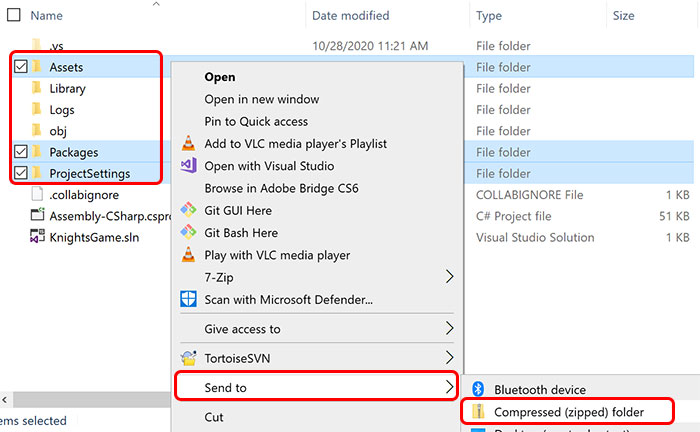The width and height of the screenshot is (700, 432).
Task: Choose Compressed (zipped) folder
Action: point(568,411)
